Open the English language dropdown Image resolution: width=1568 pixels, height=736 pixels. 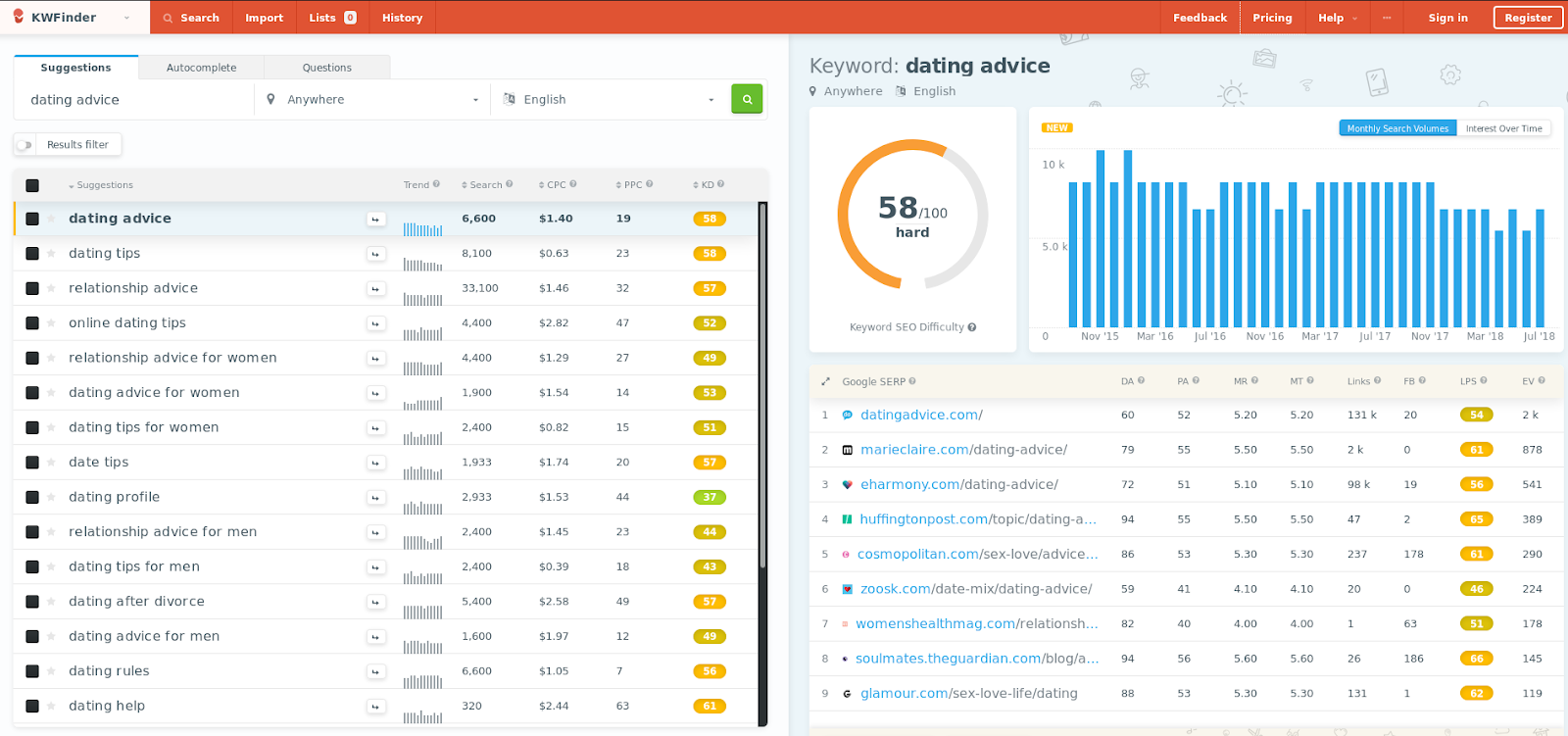(x=610, y=100)
